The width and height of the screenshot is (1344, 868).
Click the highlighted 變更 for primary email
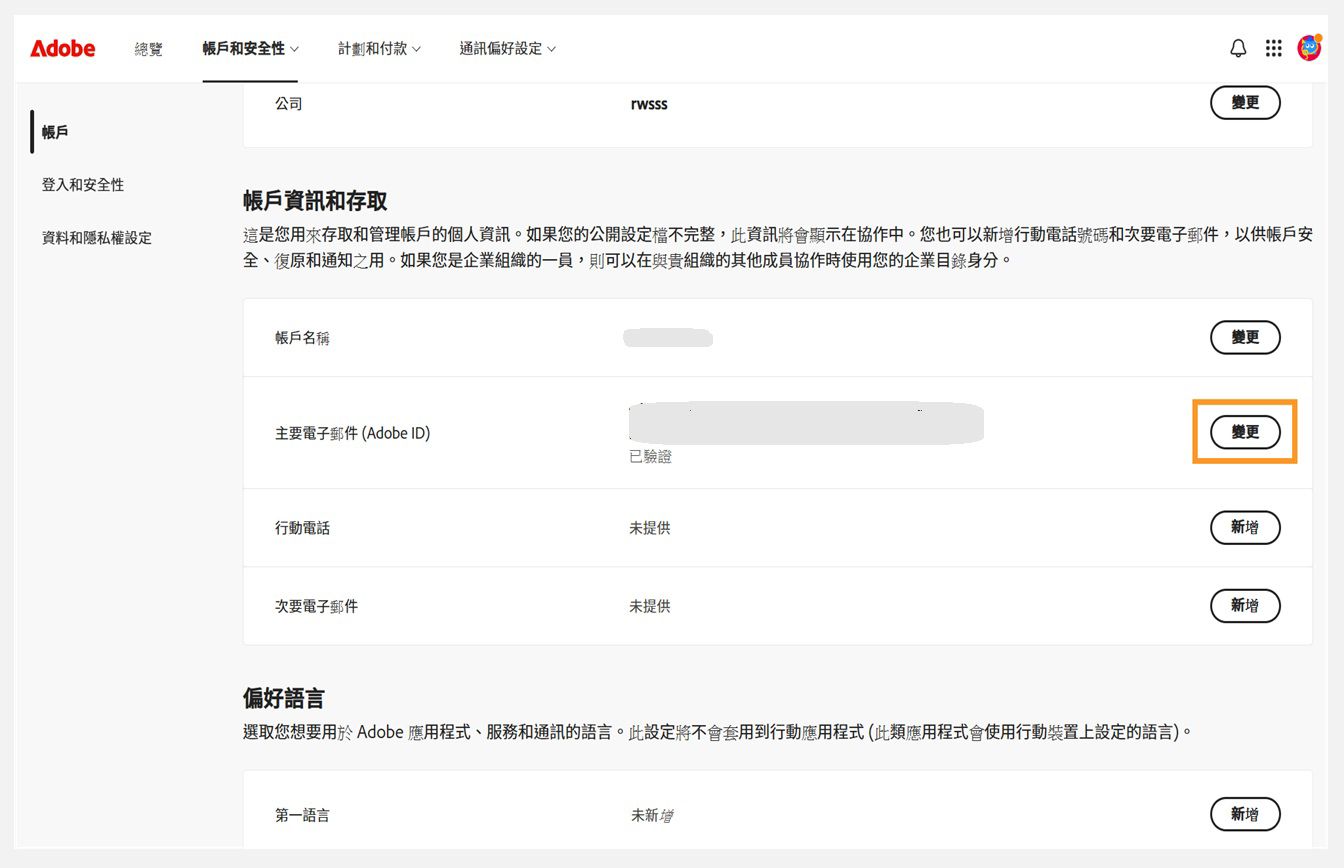coord(1245,432)
